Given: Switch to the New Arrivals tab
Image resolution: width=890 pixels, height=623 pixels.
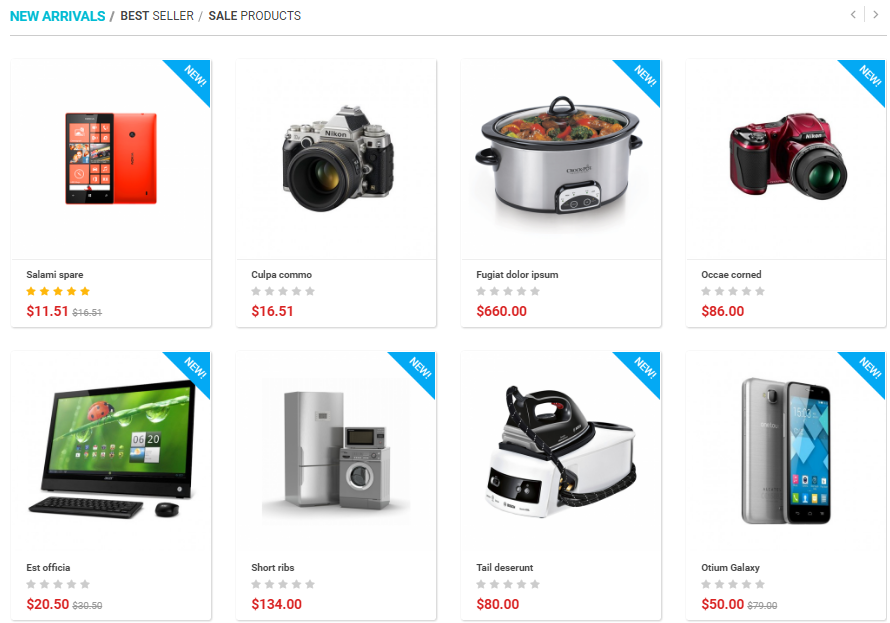Looking at the screenshot, I should (x=57, y=16).
